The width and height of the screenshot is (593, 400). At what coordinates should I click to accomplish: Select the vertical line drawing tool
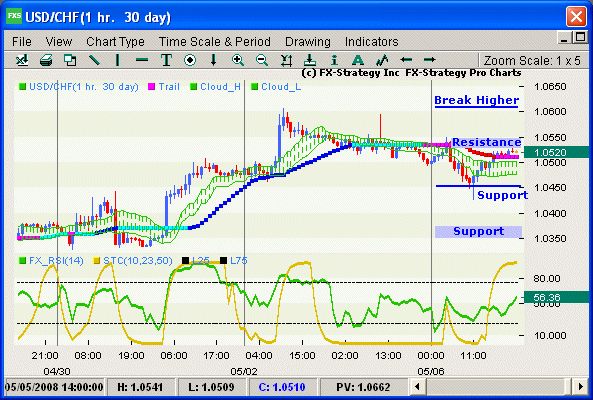(x=118, y=60)
